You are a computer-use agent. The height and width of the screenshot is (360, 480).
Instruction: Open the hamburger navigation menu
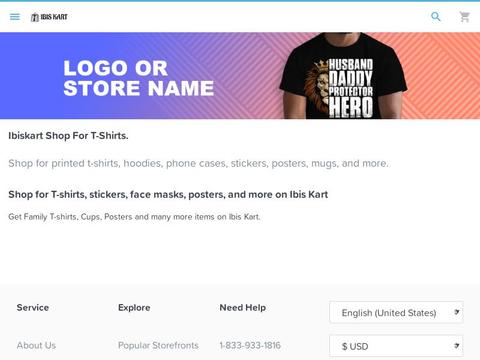[15, 17]
